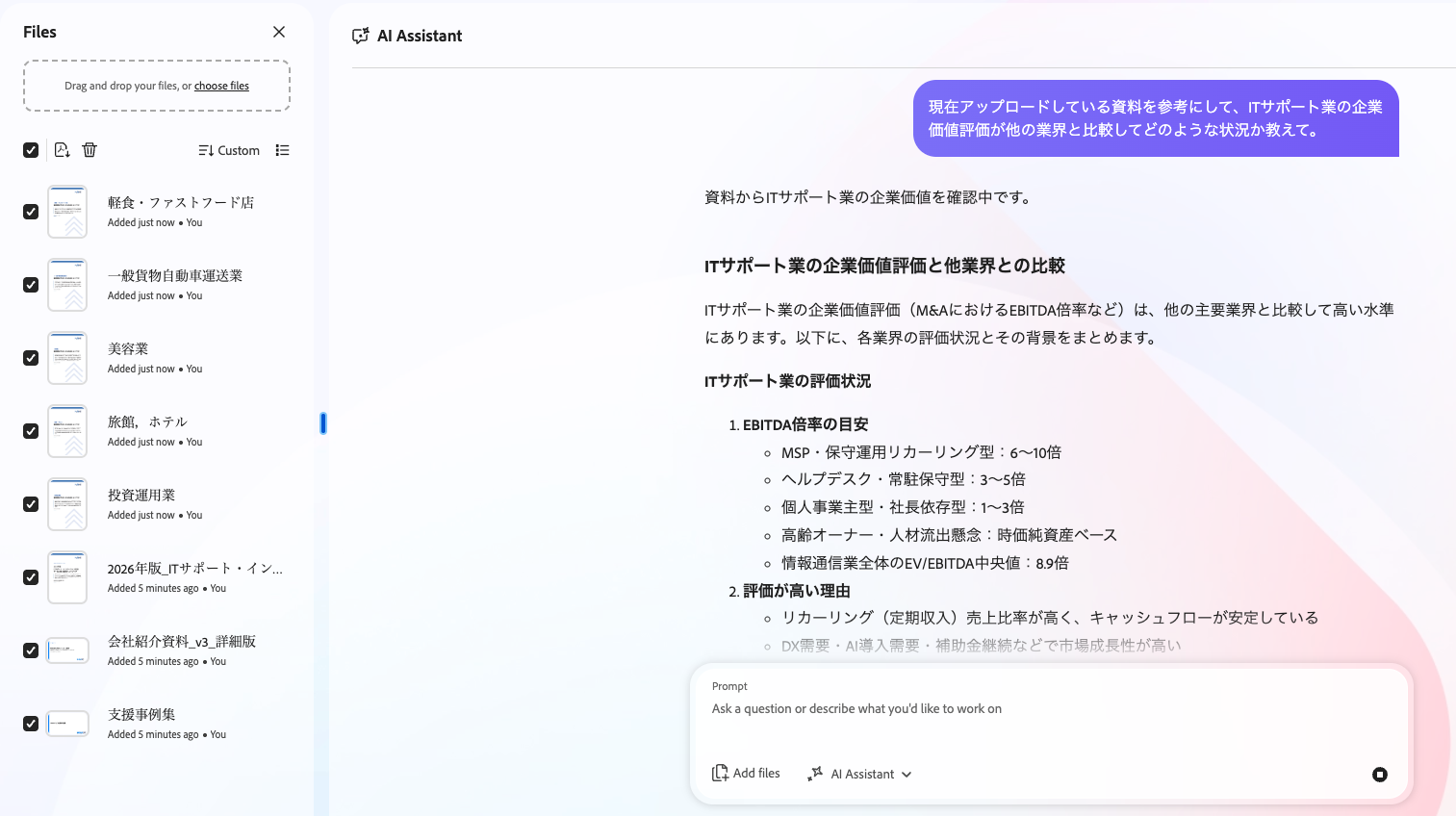Open the 軽食・ファストフード店 thumbnail
The height and width of the screenshot is (816, 1456).
tap(67, 212)
